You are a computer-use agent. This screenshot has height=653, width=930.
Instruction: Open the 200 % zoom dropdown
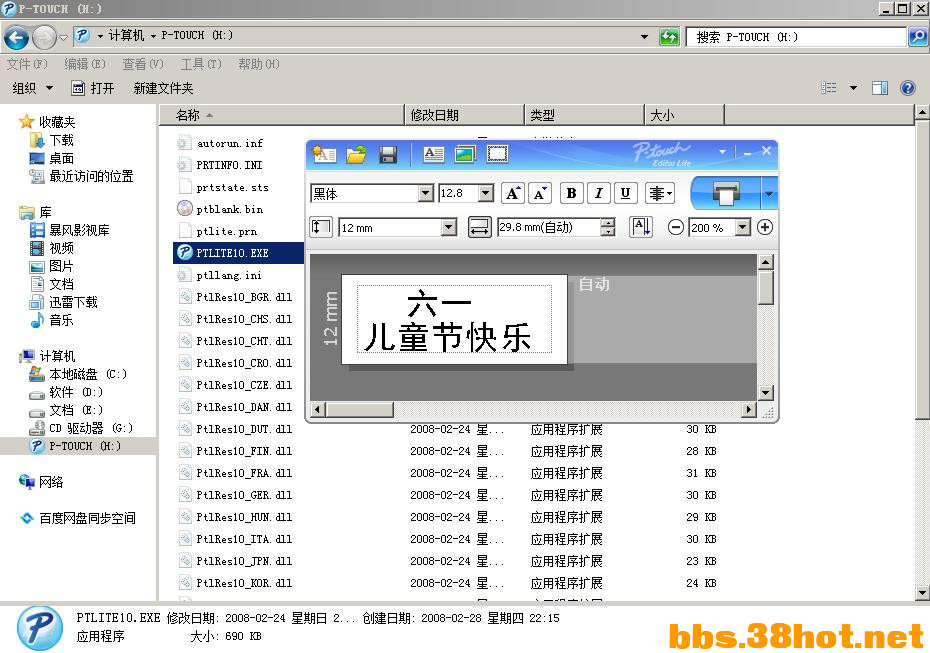(x=743, y=228)
